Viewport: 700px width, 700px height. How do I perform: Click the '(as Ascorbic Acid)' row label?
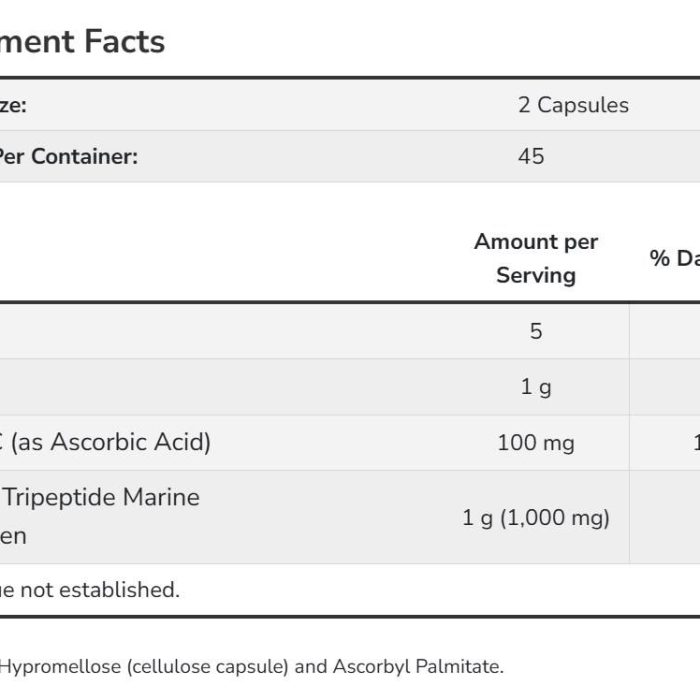111,442
